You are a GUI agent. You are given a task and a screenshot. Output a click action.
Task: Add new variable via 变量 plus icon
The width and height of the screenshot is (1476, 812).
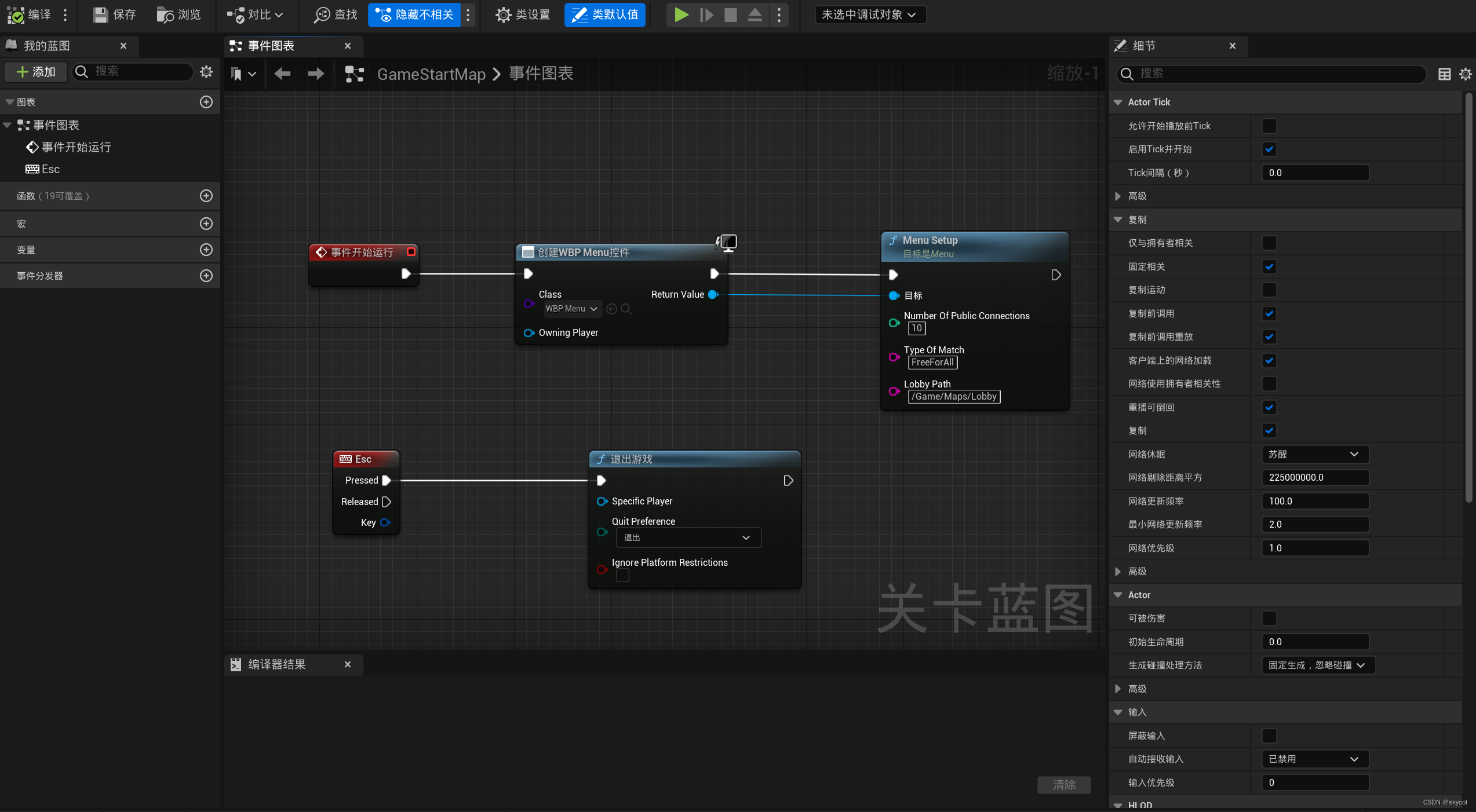coord(206,250)
